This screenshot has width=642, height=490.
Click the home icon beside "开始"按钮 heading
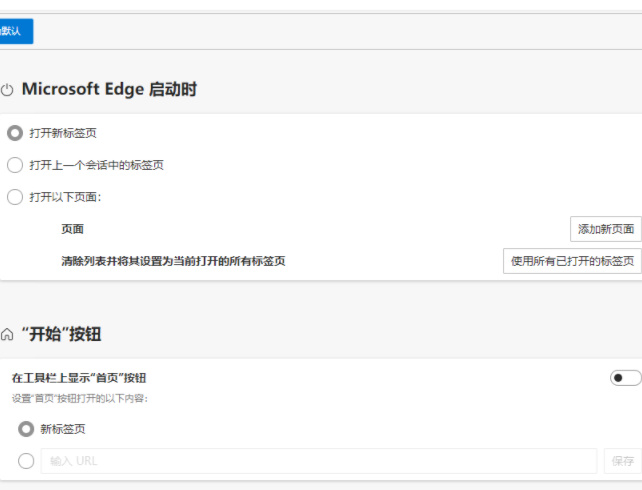click(7, 334)
